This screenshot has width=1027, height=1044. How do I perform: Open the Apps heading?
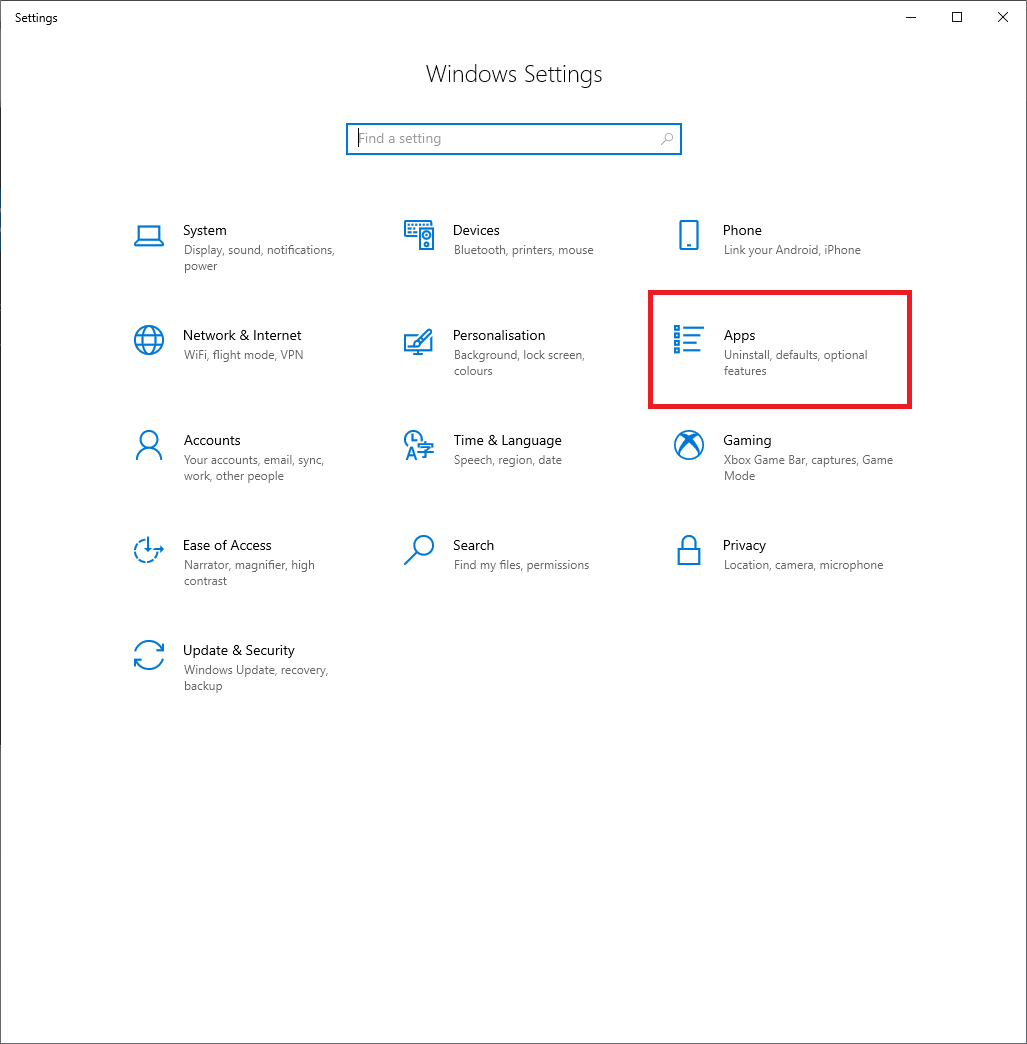[x=739, y=336]
